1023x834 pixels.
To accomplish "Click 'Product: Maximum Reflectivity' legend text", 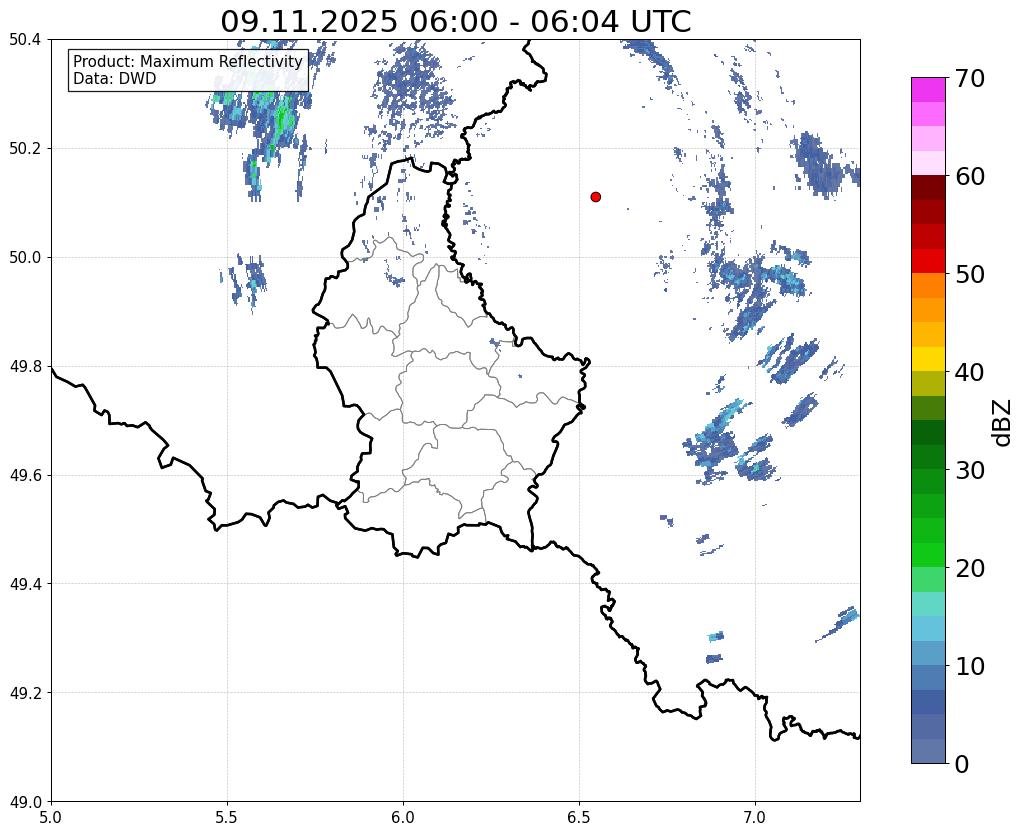I will (188, 61).
